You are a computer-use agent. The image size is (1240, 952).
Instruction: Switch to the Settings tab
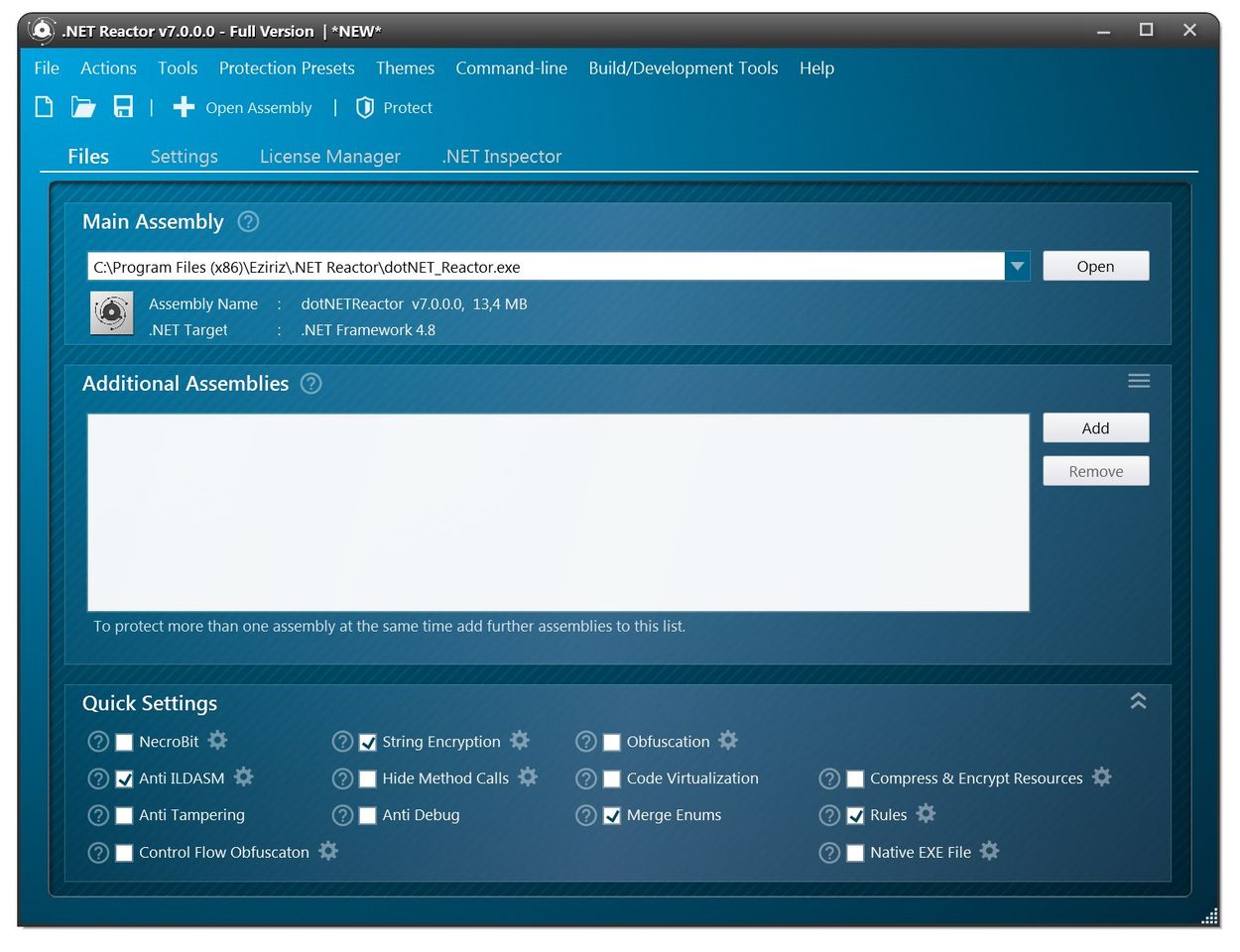coord(185,156)
